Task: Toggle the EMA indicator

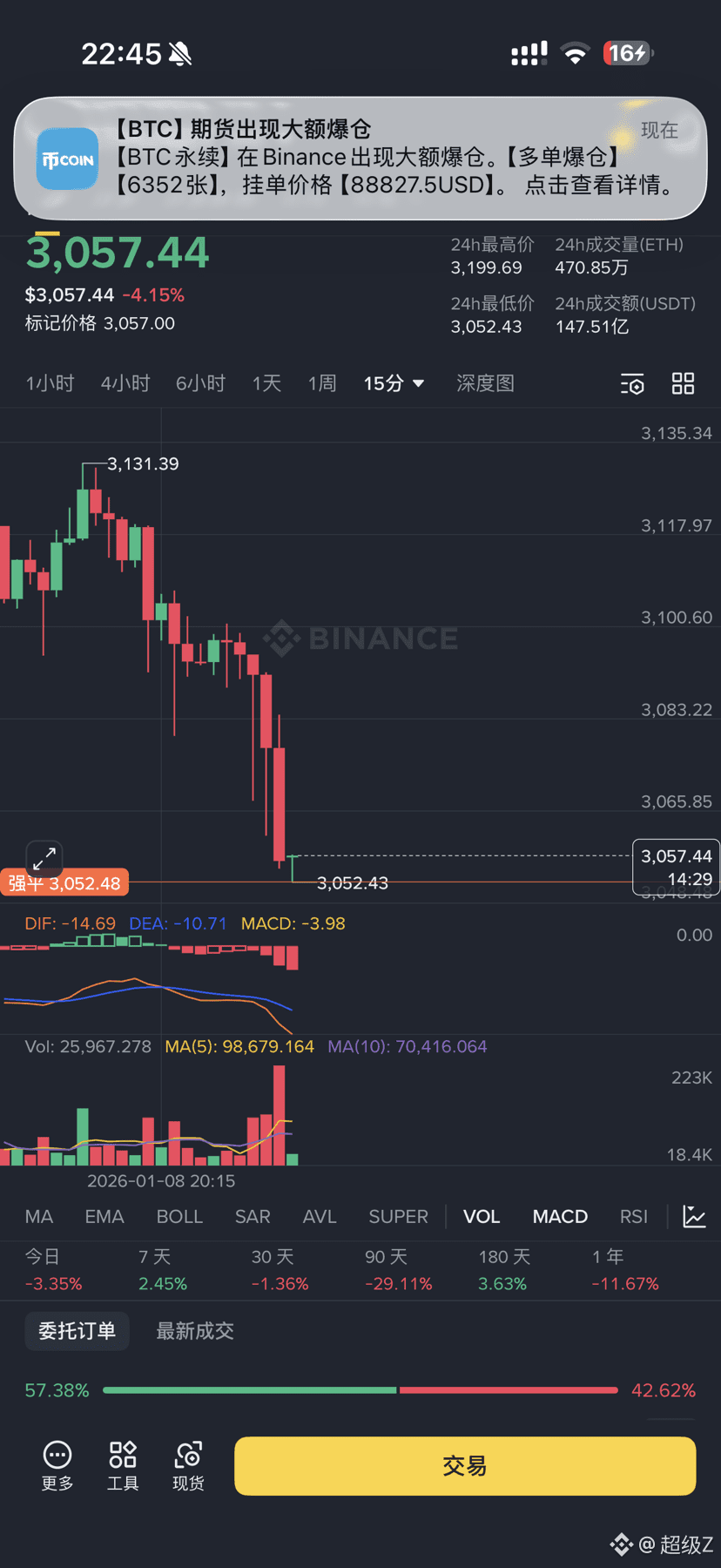Action: [x=104, y=1216]
